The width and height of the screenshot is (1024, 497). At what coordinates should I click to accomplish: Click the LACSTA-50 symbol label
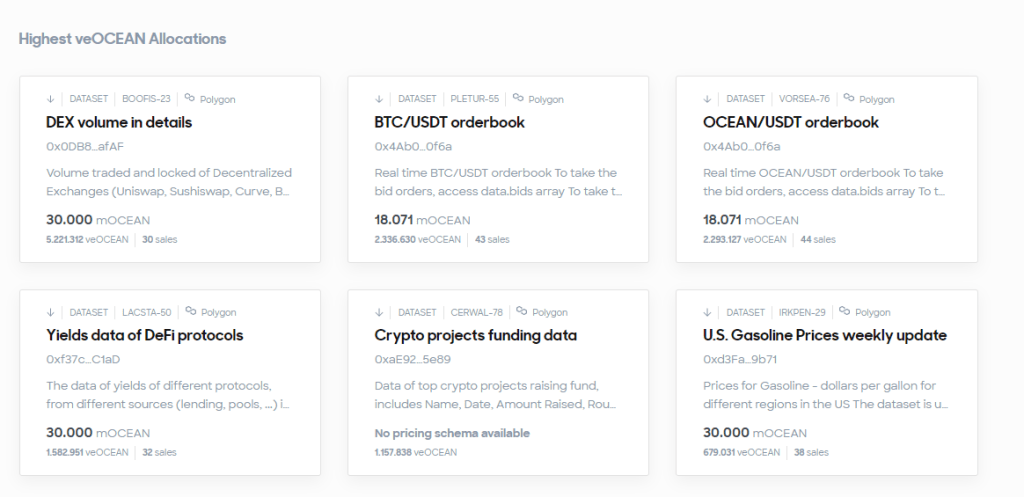pyautogui.click(x=146, y=312)
